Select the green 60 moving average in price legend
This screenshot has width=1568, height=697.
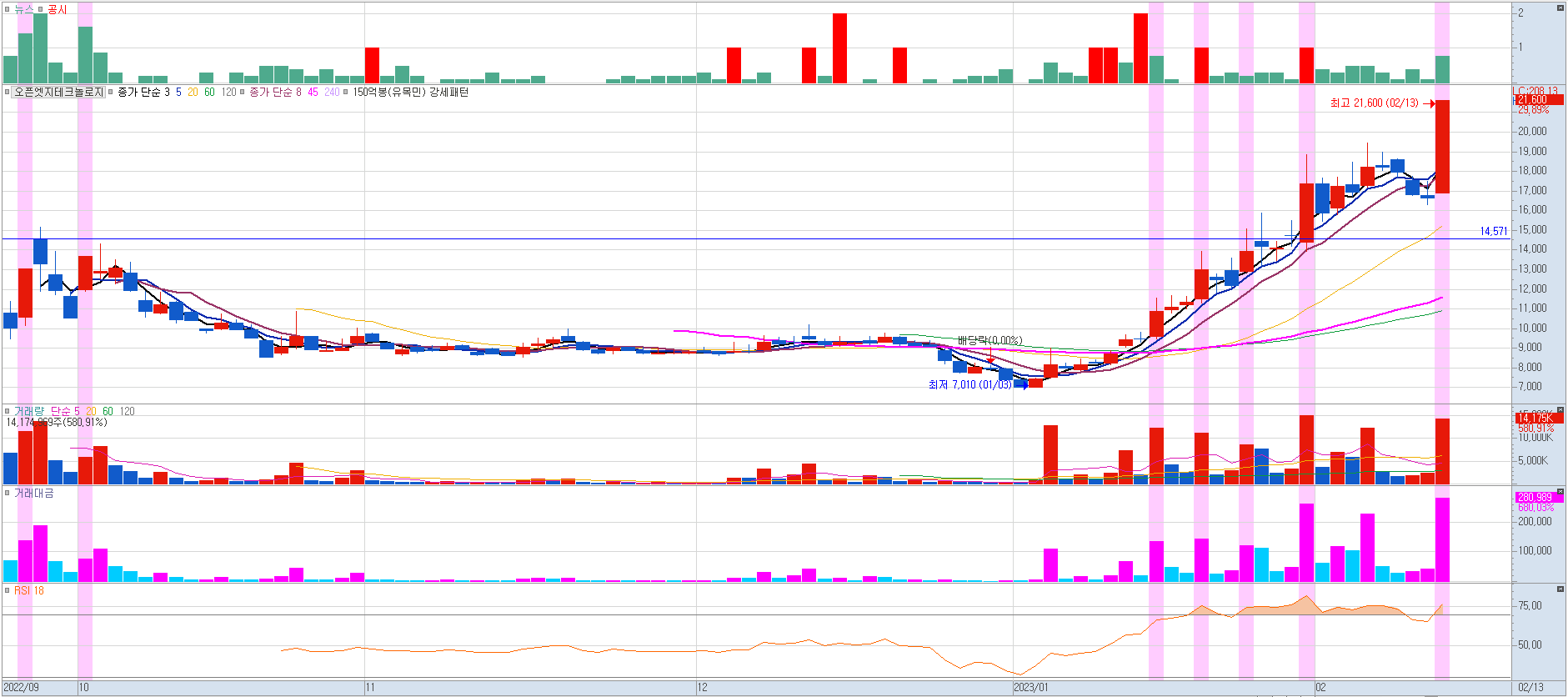point(209,92)
